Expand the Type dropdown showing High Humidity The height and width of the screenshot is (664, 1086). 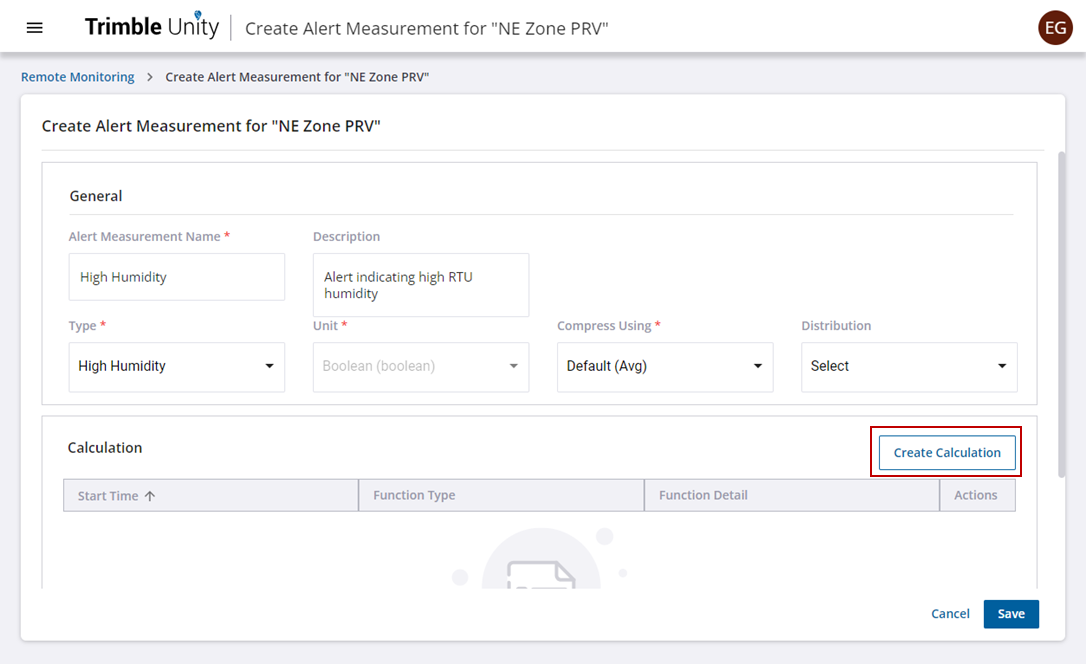pyautogui.click(x=177, y=366)
